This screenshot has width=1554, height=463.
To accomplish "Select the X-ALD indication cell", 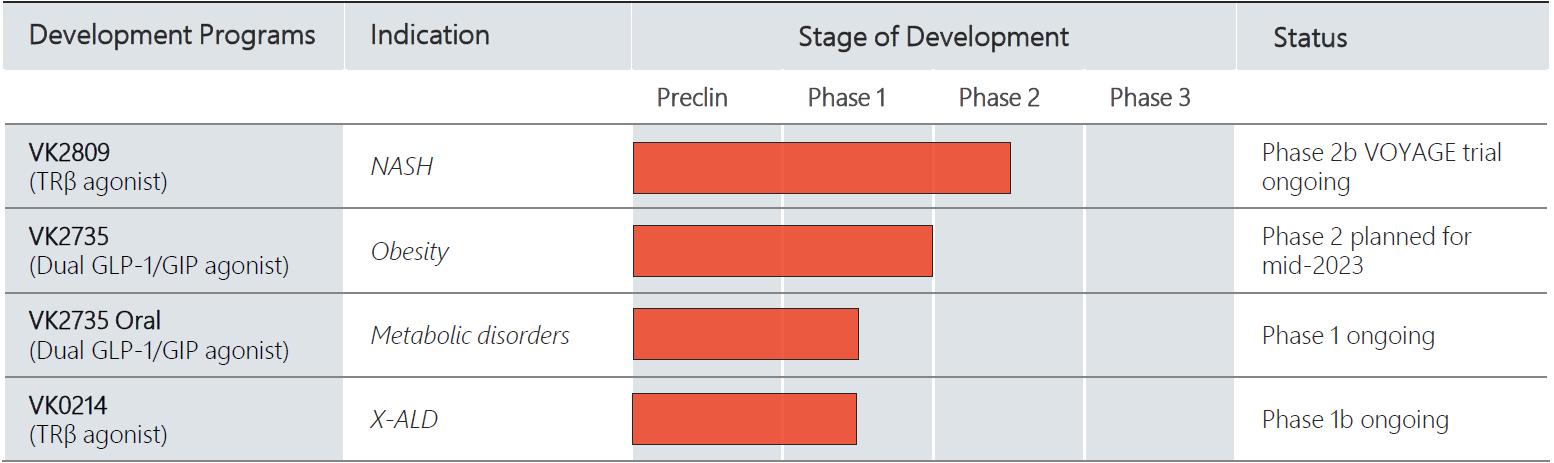I will pyautogui.click(x=404, y=419).
